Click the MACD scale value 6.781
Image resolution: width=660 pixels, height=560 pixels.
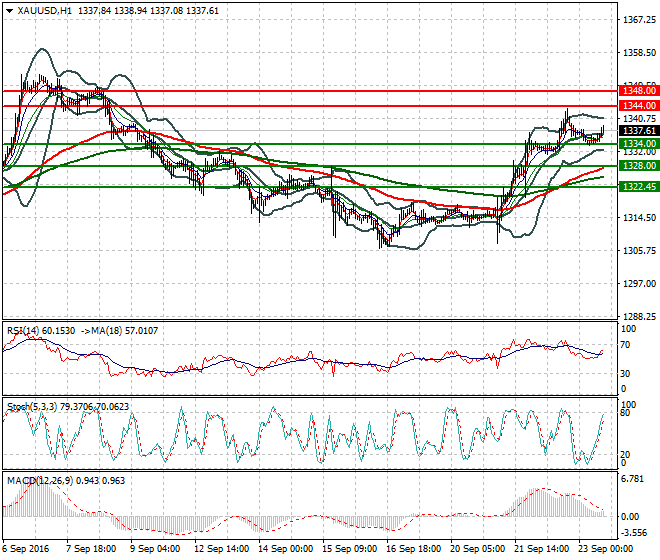[x=632, y=479]
